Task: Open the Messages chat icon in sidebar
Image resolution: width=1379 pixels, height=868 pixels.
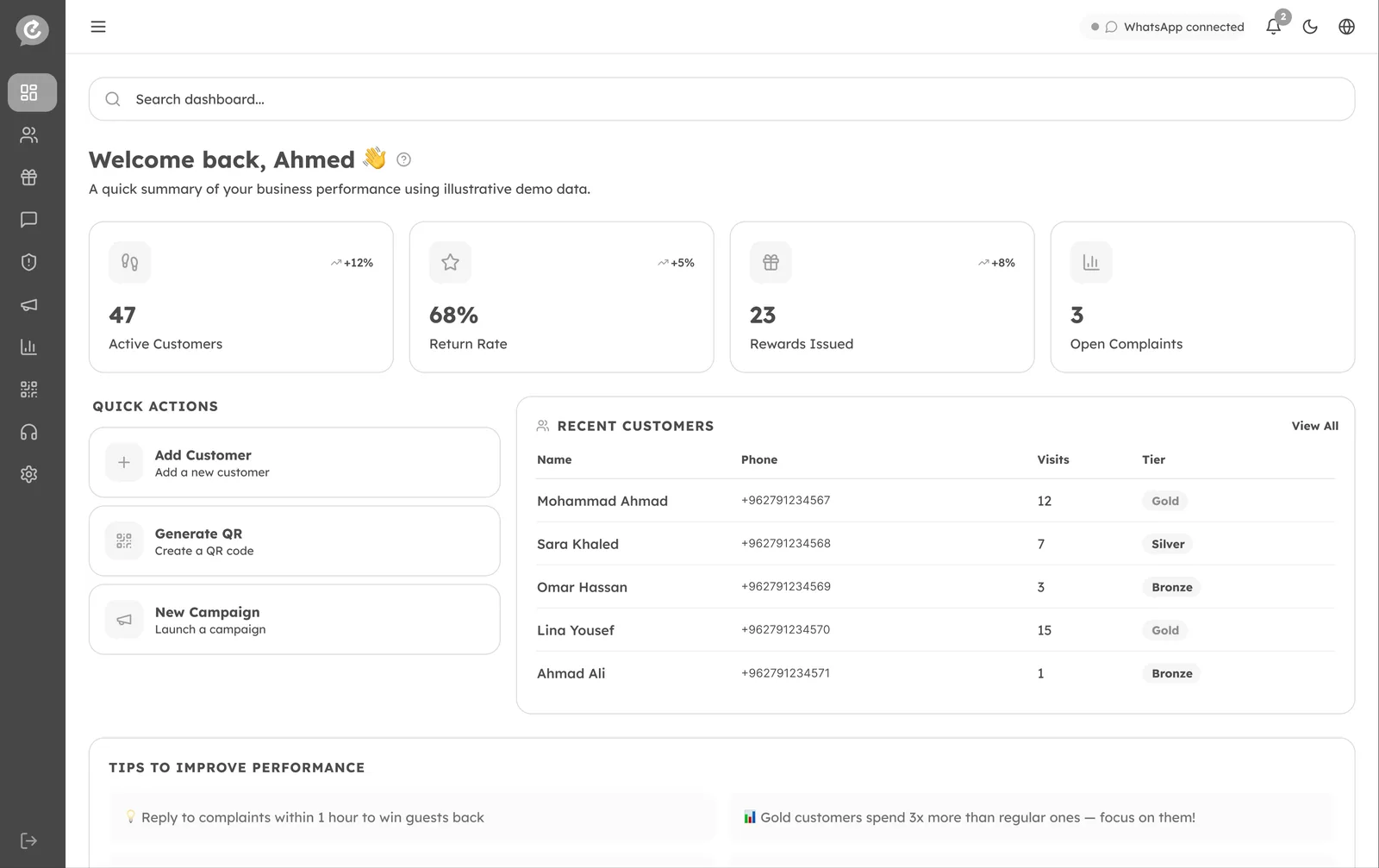Action: 29,220
